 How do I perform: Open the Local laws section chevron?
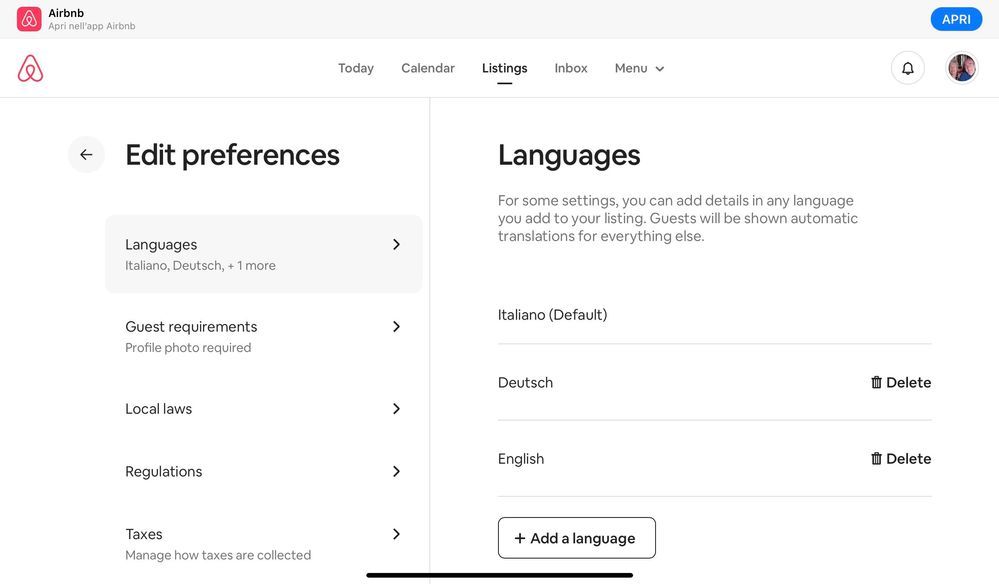pyautogui.click(x=396, y=409)
